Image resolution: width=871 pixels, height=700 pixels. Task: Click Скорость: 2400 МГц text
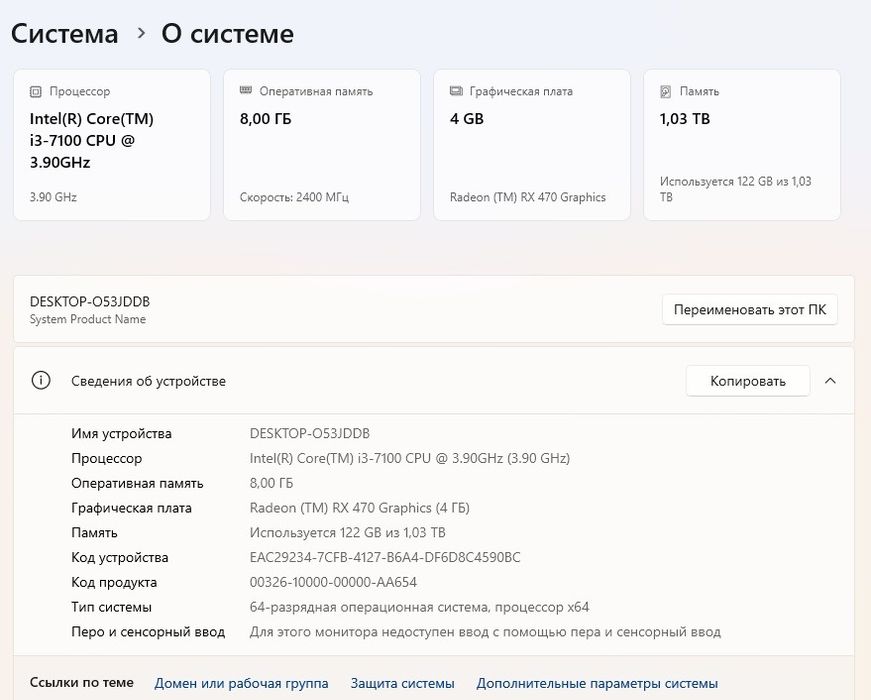[294, 197]
